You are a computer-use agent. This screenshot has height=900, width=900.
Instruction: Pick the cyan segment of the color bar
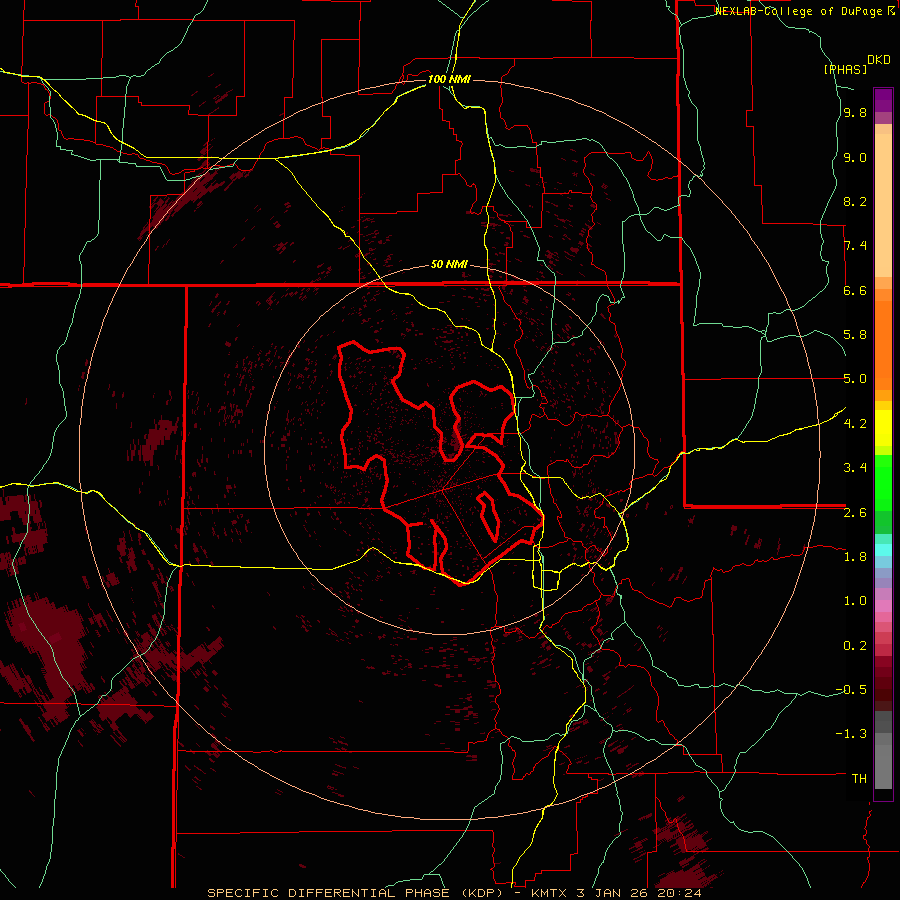pyautogui.click(x=883, y=550)
